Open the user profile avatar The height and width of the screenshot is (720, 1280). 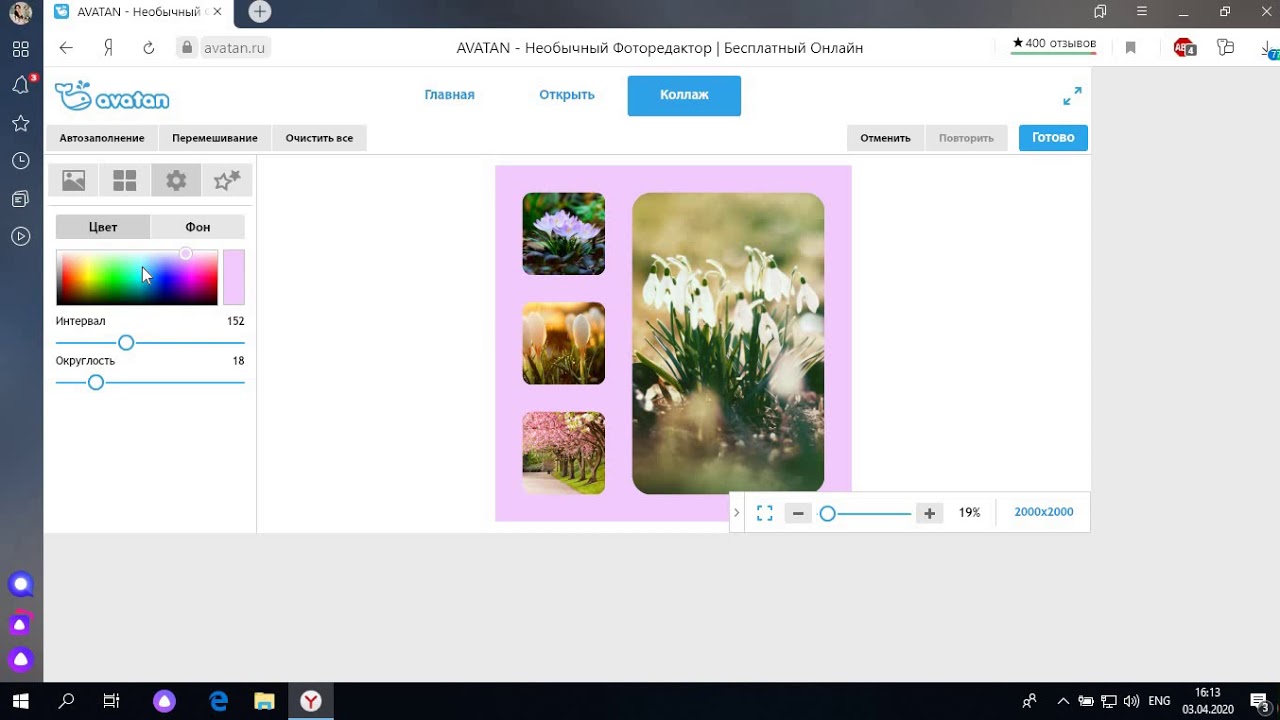[20, 14]
